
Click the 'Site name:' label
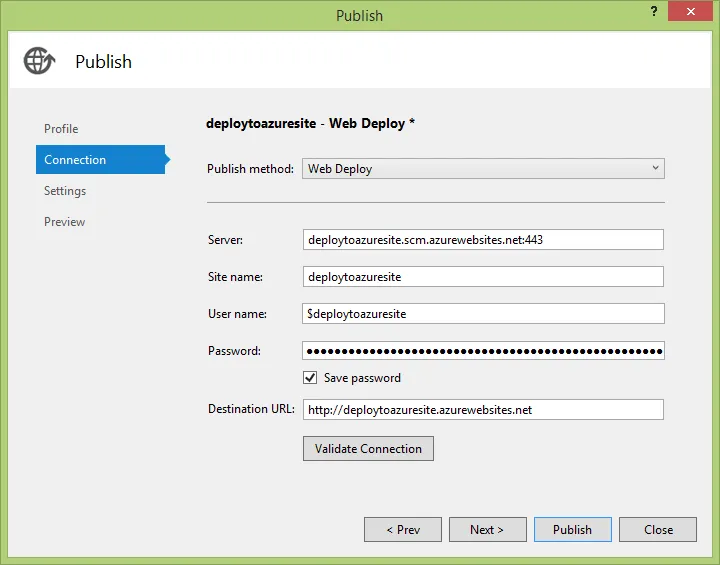[x=235, y=277]
